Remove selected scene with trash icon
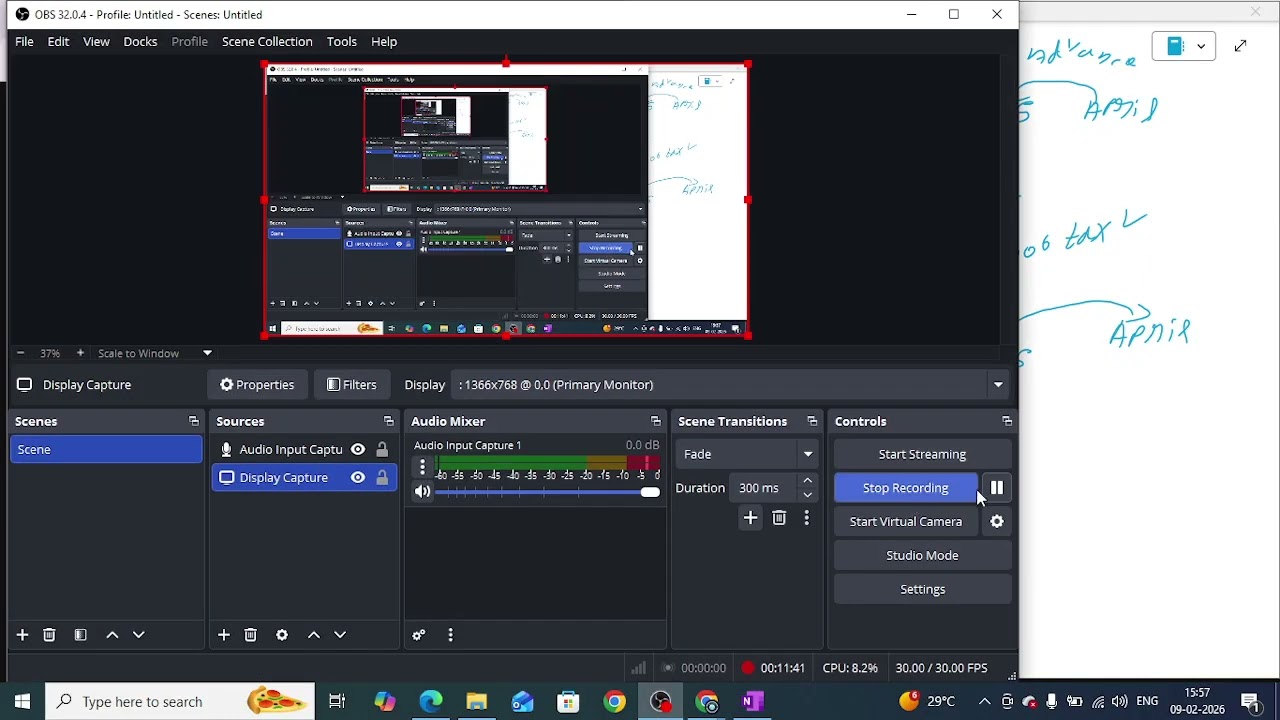This screenshot has height=720, width=1280. 49,635
